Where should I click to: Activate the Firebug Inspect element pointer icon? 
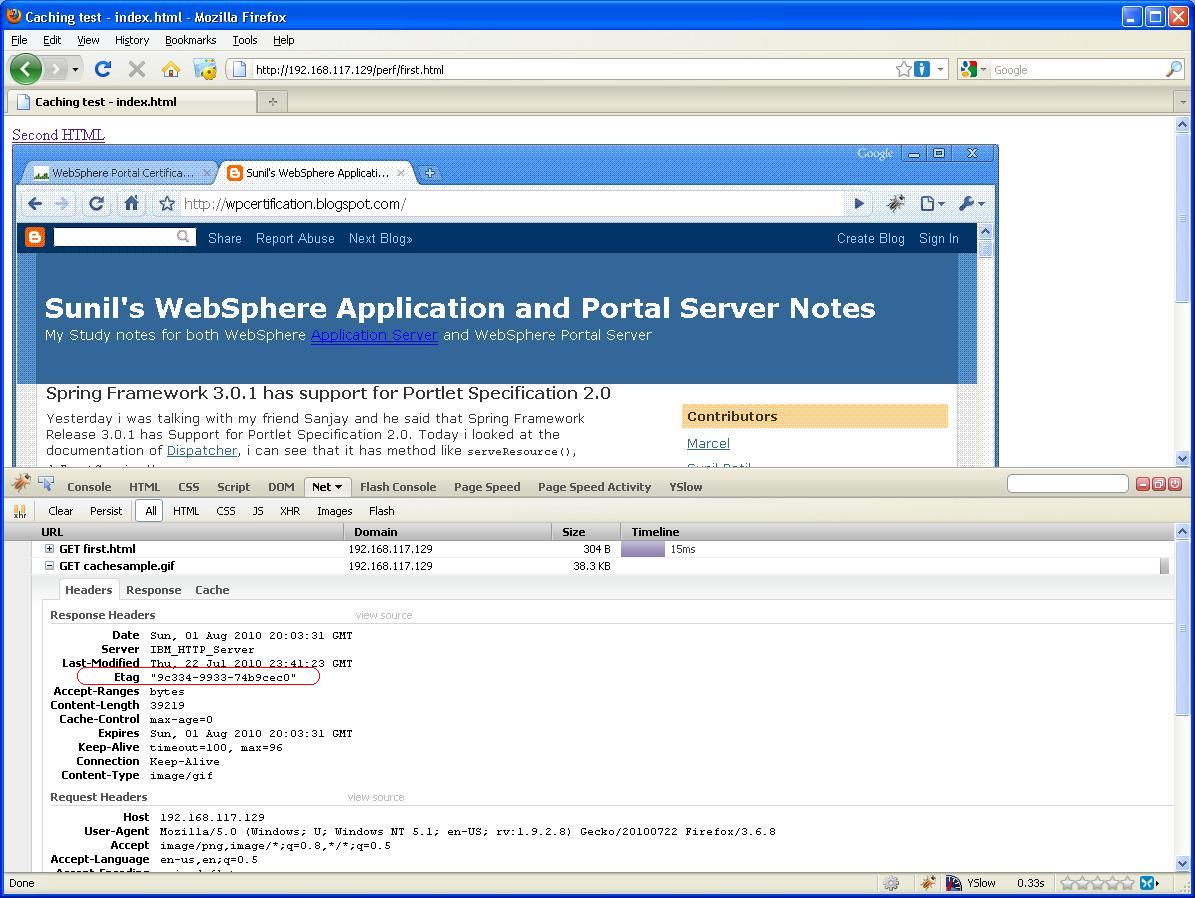click(46, 484)
